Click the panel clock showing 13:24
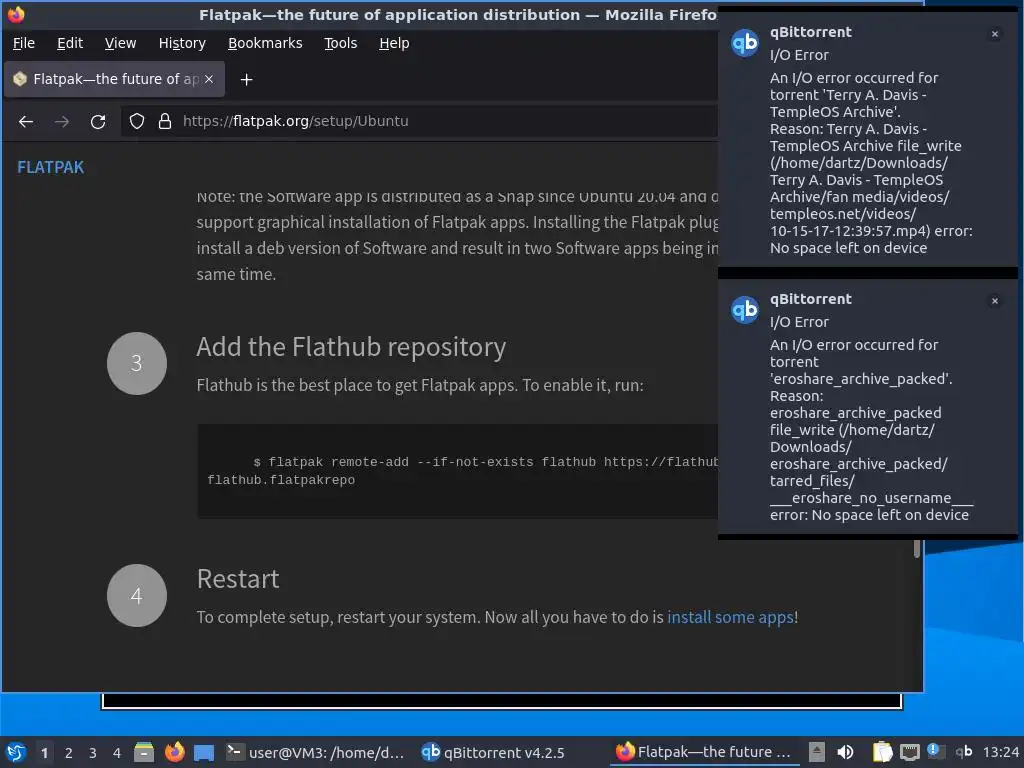Viewport: 1024px width, 768px height. tap(1000, 752)
